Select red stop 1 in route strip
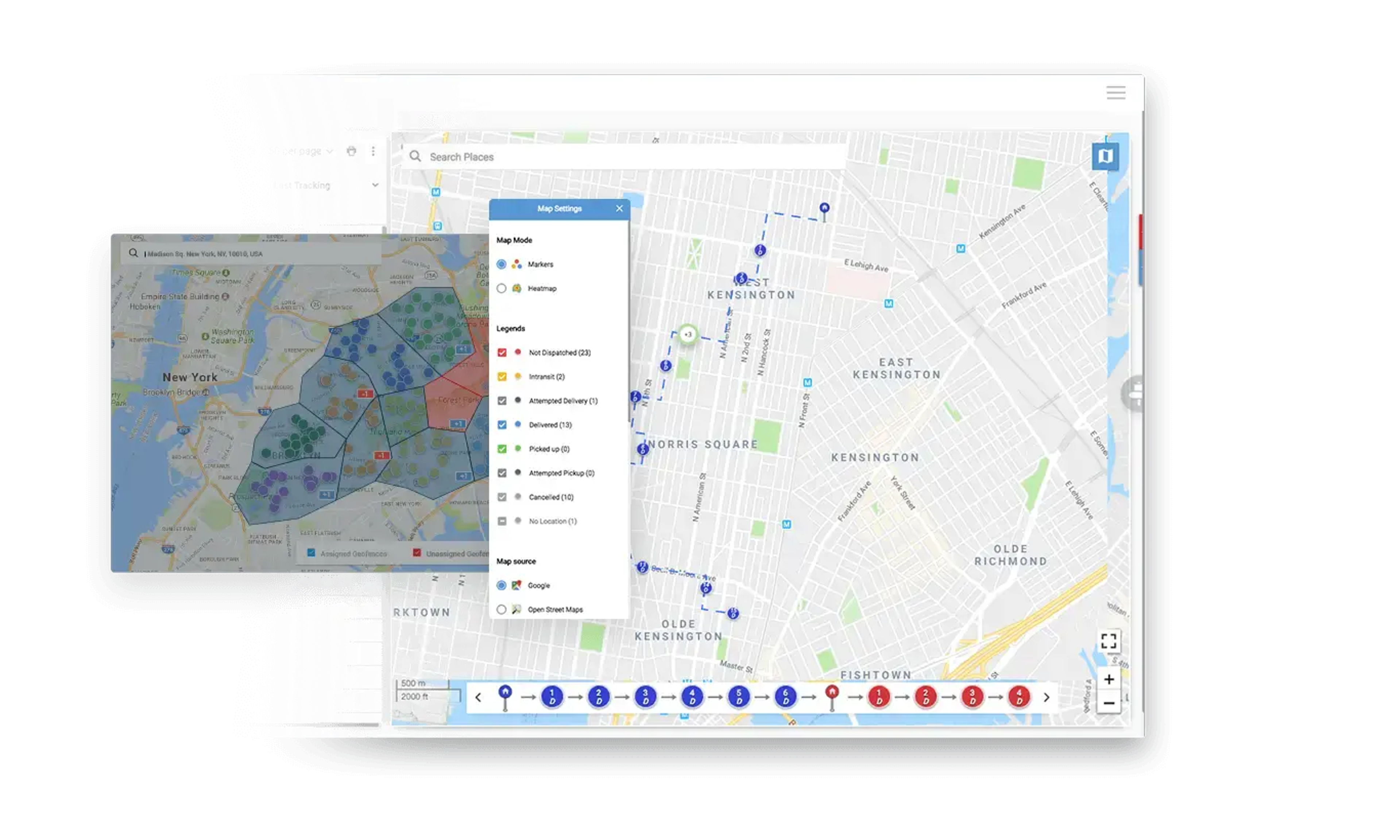The height and width of the screenshot is (840, 1400). (879, 697)
